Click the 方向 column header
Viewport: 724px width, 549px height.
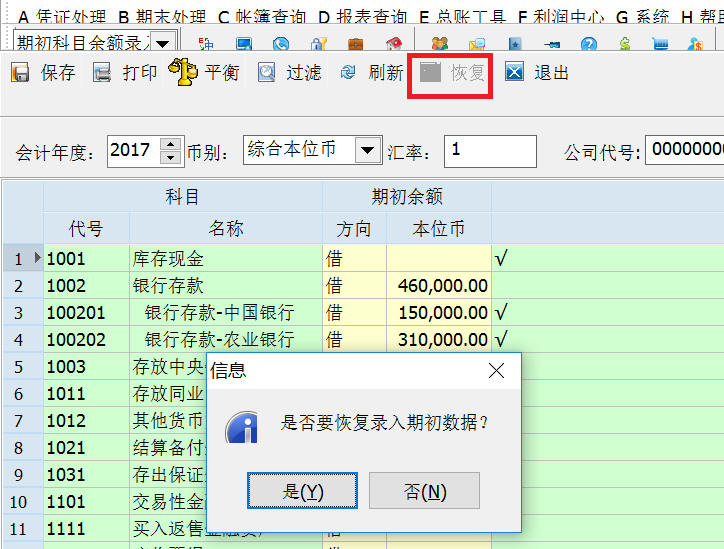(354, 229)
